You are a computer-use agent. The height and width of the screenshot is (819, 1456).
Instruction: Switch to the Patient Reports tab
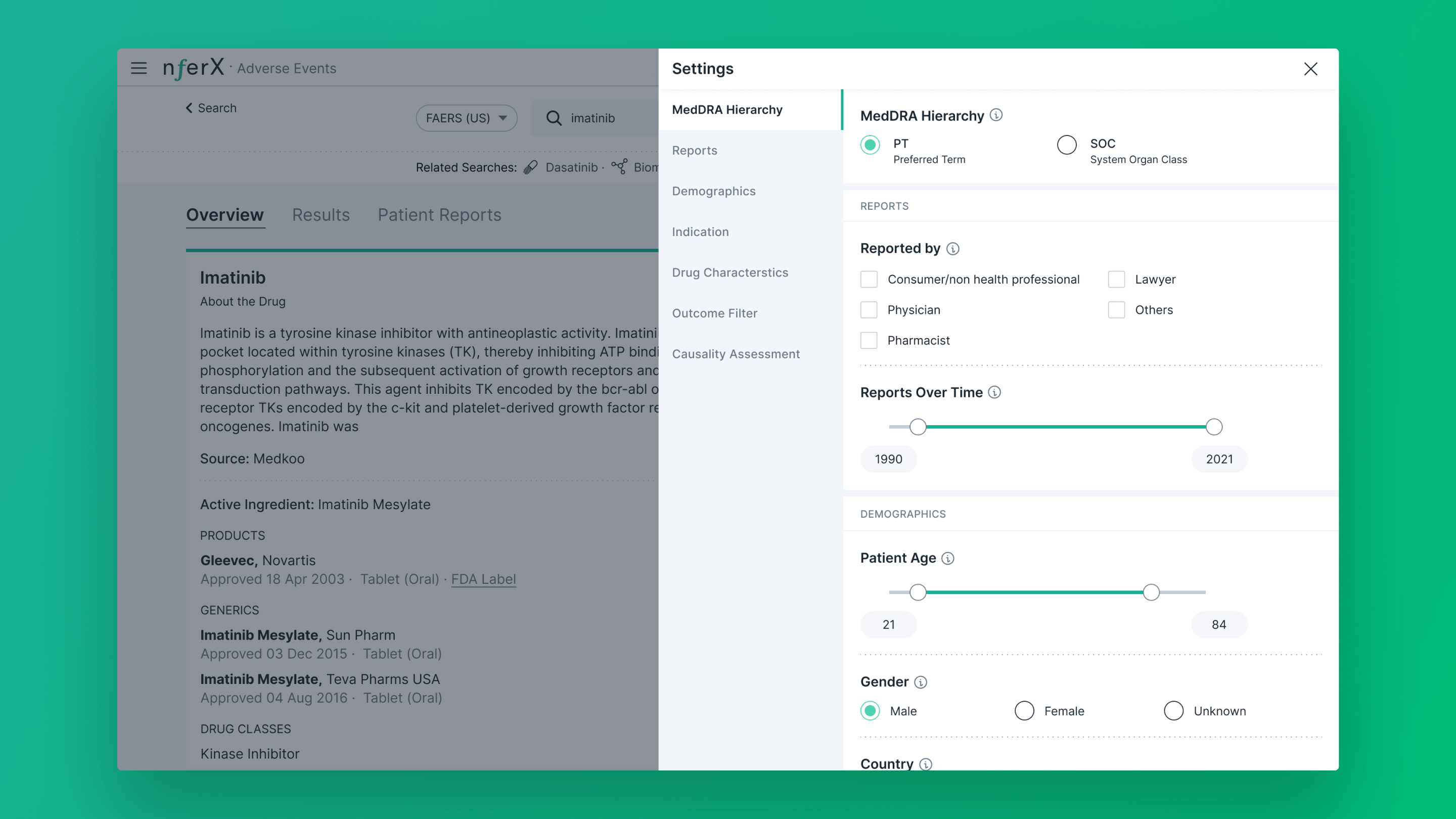pyautogui.click(x=439, y=215)
